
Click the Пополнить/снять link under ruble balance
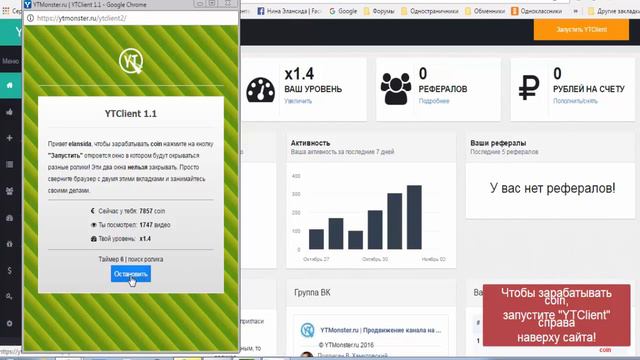click(x=575, y=101)
